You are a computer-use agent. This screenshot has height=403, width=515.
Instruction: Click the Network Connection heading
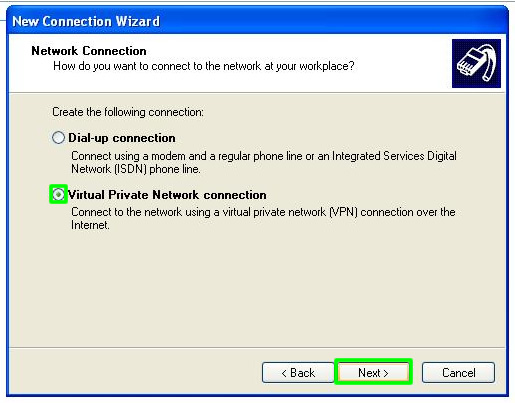point(89,51)
